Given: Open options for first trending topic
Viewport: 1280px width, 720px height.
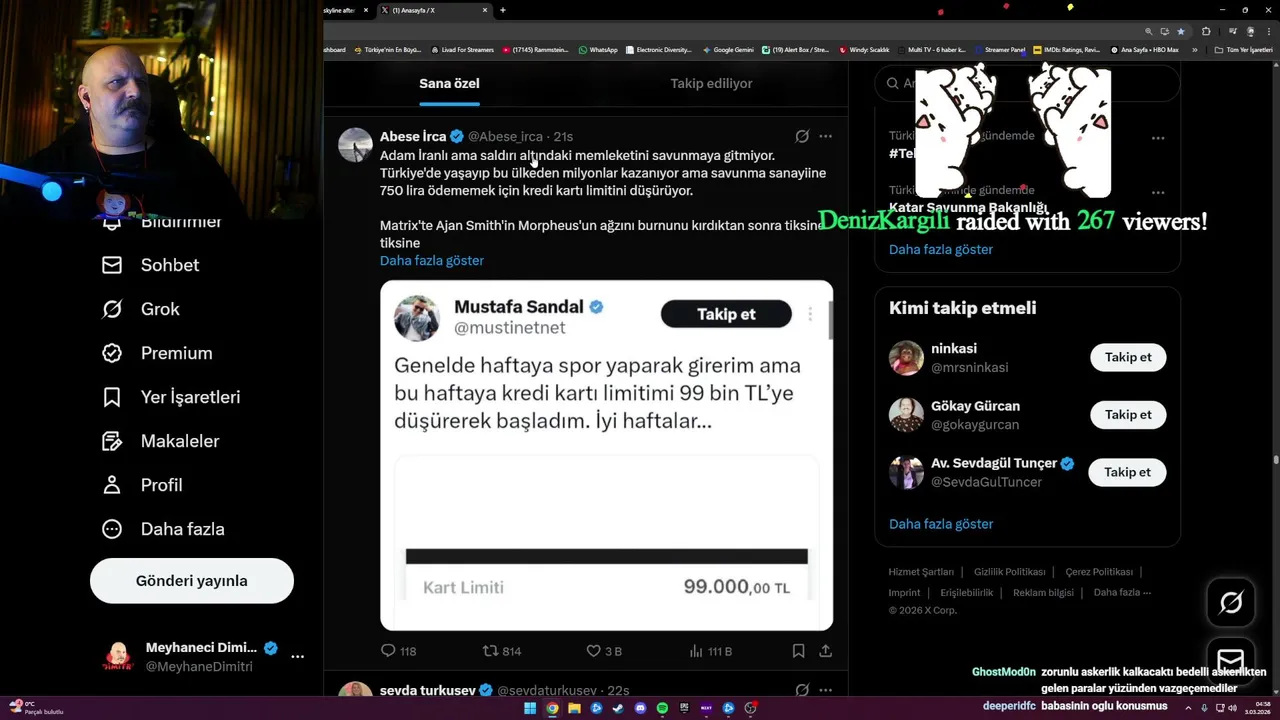Looking at the screenshot, I should [x=1157, y=138].
